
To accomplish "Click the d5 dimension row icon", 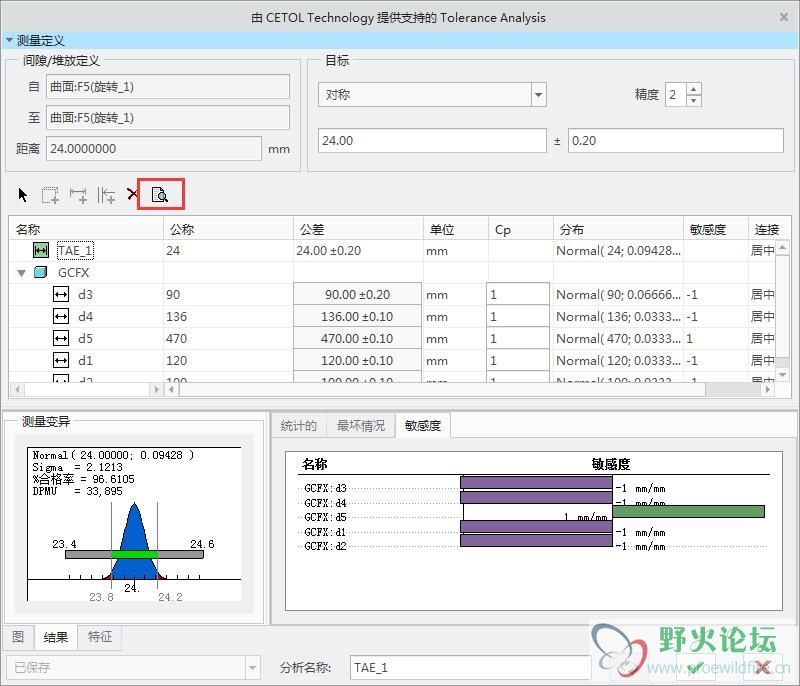I will [x=61, y=338].
